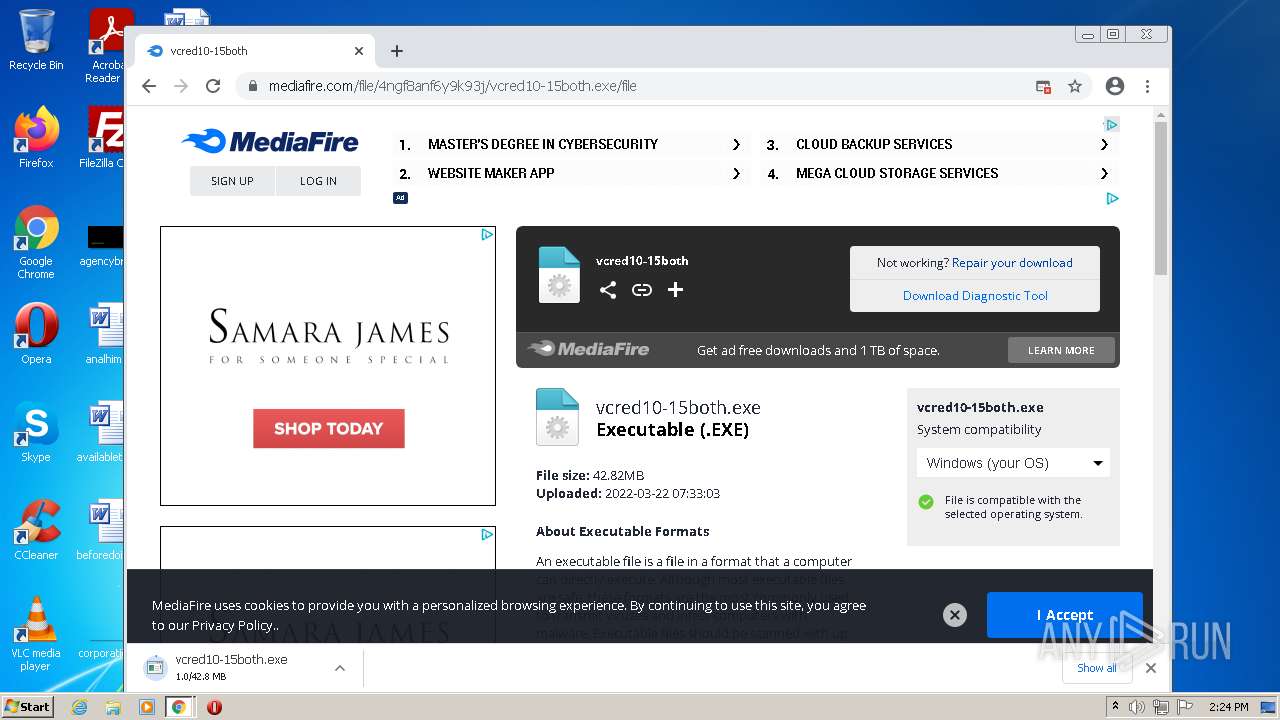
Task: Click the Start button
Action: coord(28,706)
